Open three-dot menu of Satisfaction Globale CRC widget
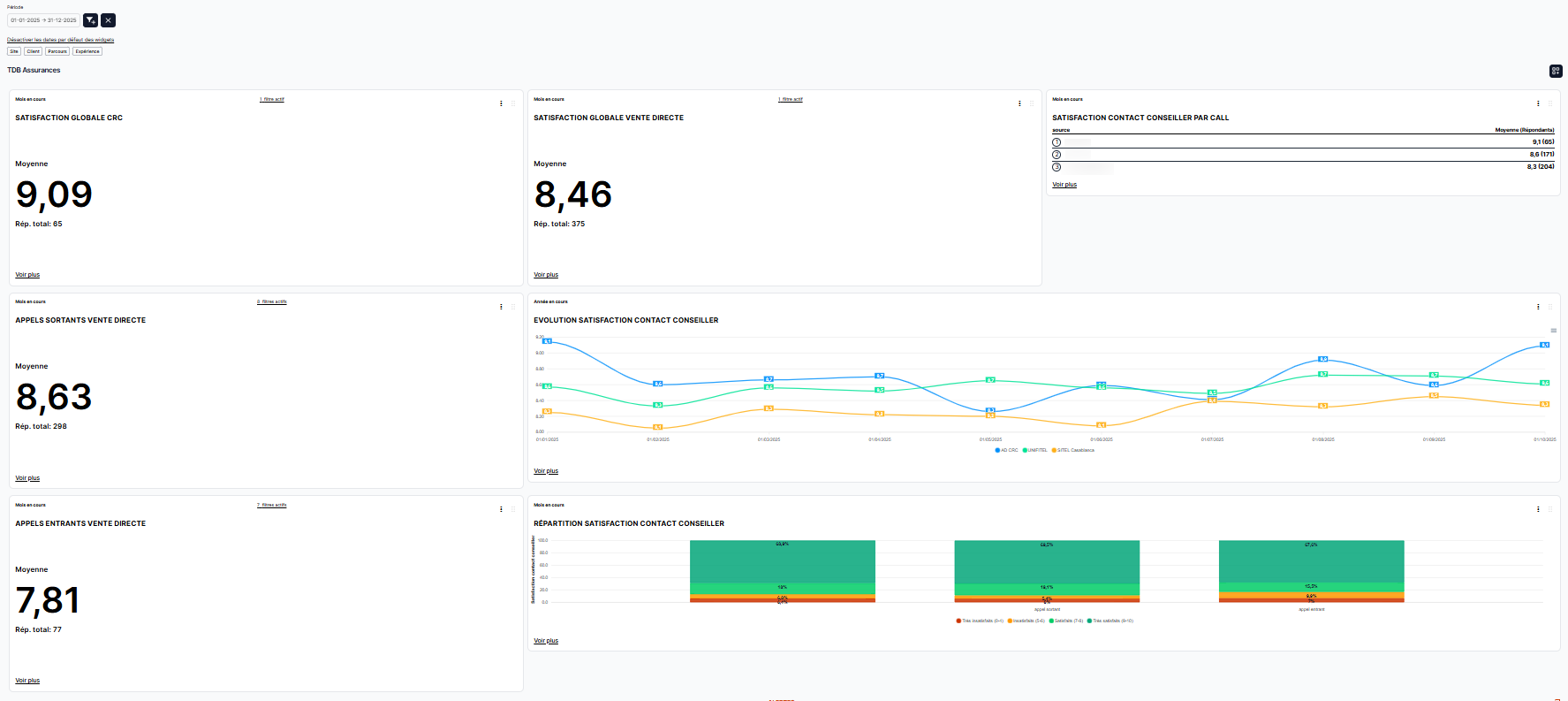The height and width of the screenshot is (701, 1568). 501,103
